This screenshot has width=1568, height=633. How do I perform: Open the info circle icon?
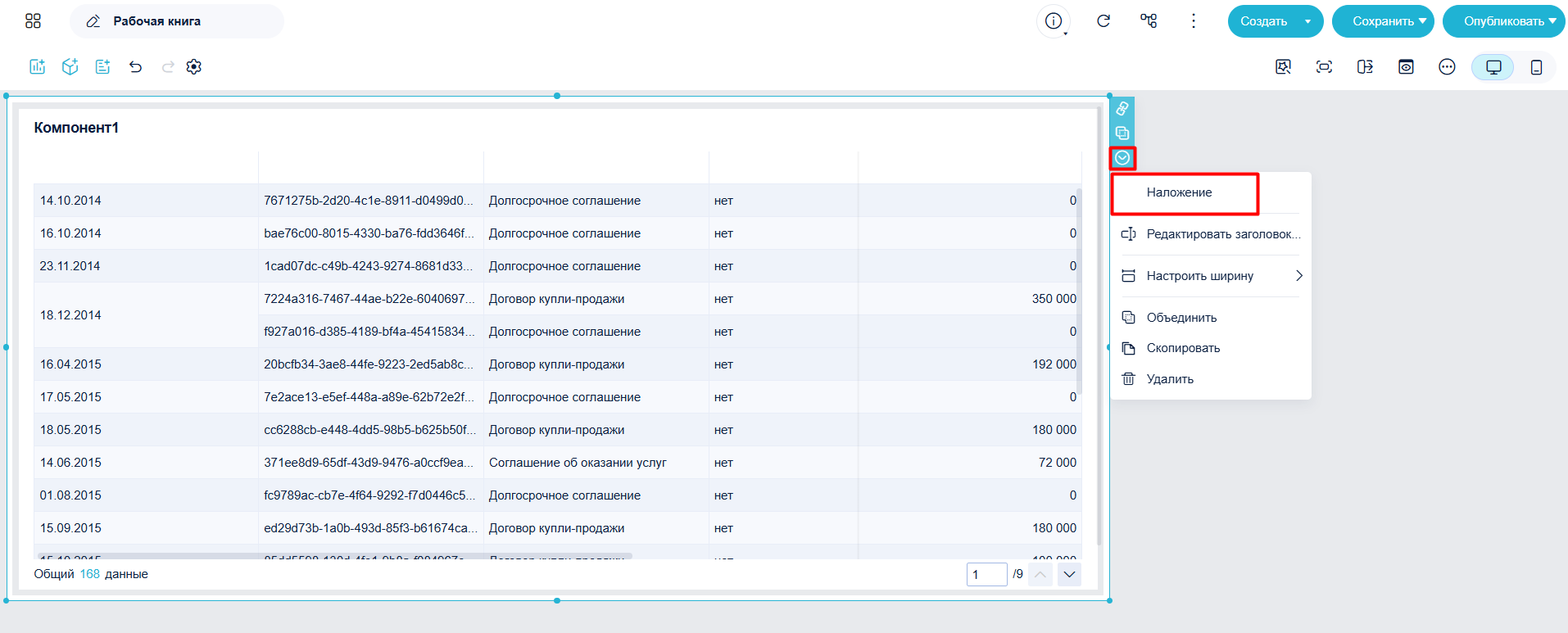(1054, 21)
